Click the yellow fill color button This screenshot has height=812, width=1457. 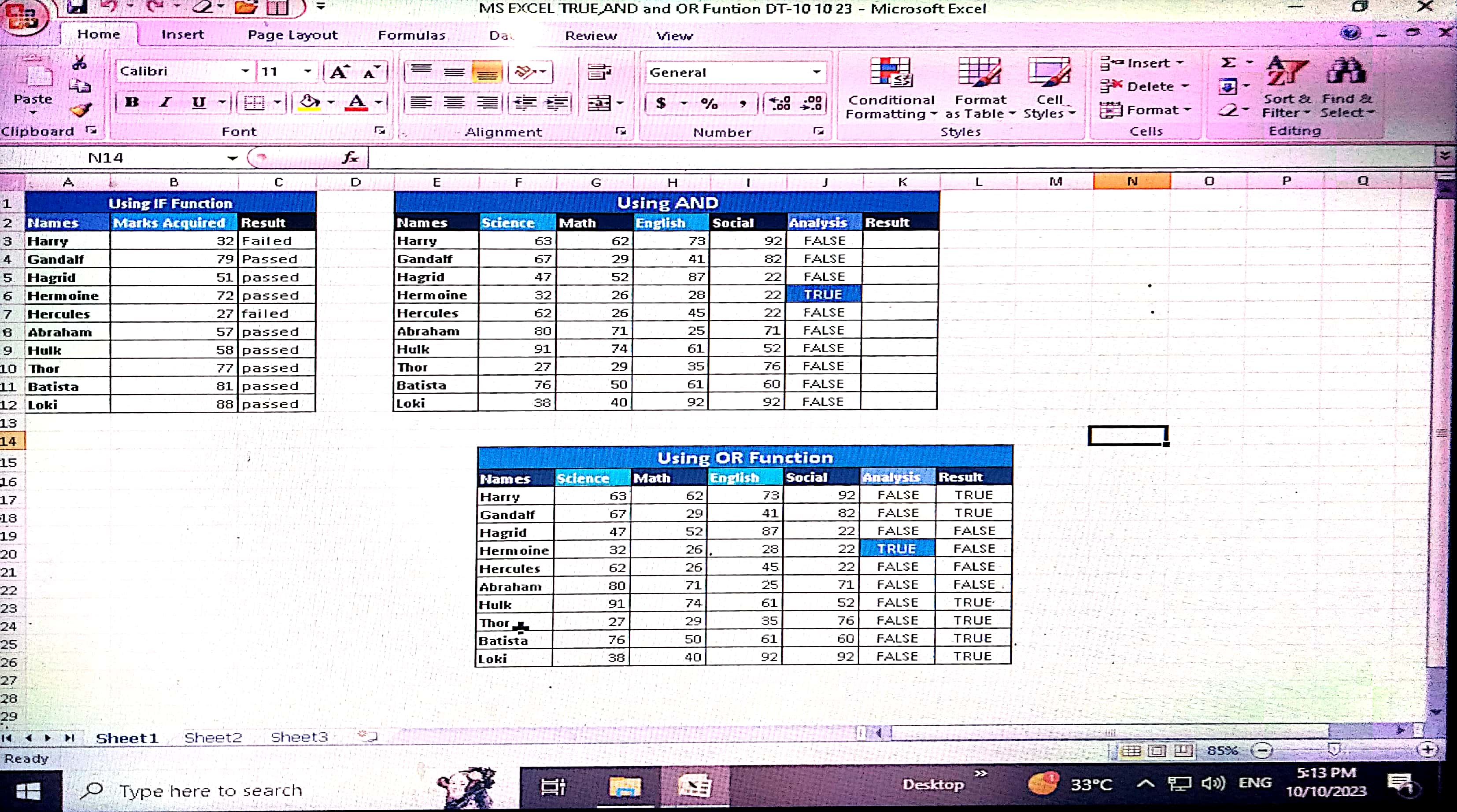[x=309, y=102]
